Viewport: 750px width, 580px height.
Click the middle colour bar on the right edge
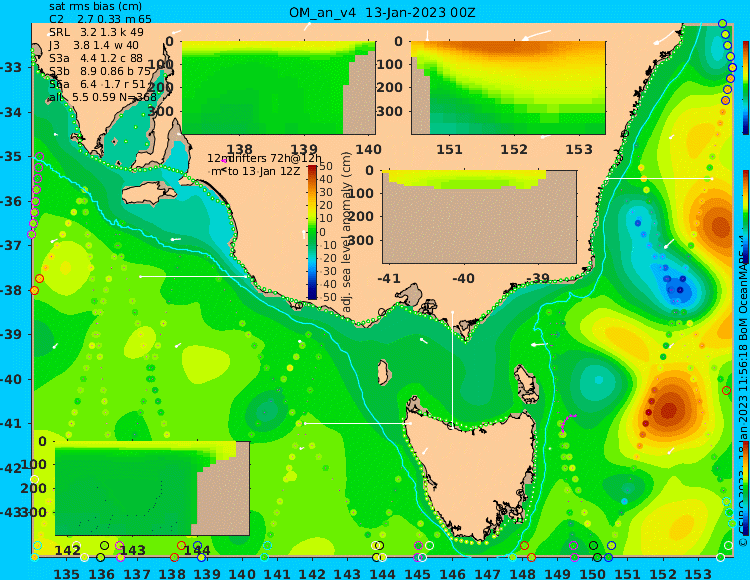click(746, 217)
